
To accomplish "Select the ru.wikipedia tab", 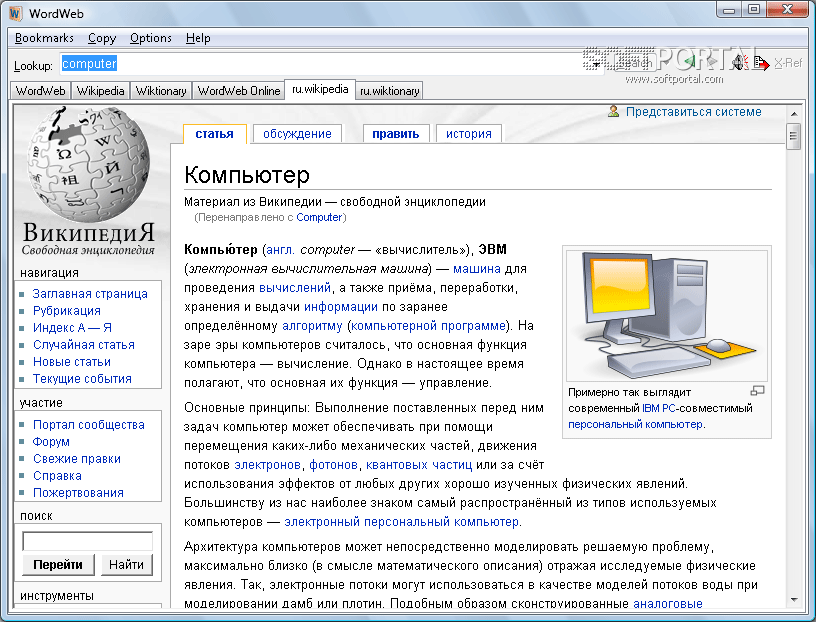I will (x=320, y=90).
